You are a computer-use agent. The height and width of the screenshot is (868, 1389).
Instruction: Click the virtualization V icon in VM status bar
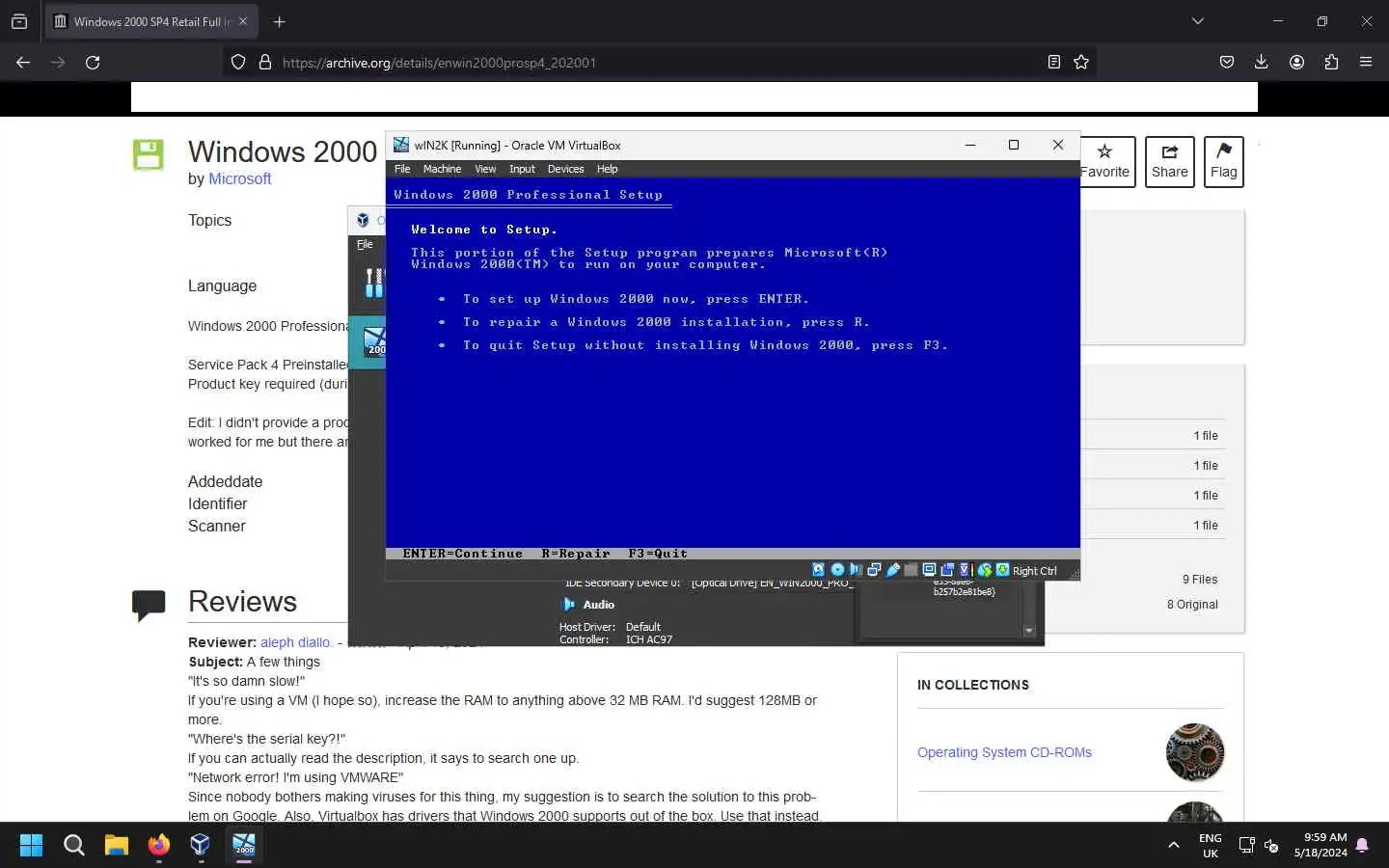click(x=964, y=570)
